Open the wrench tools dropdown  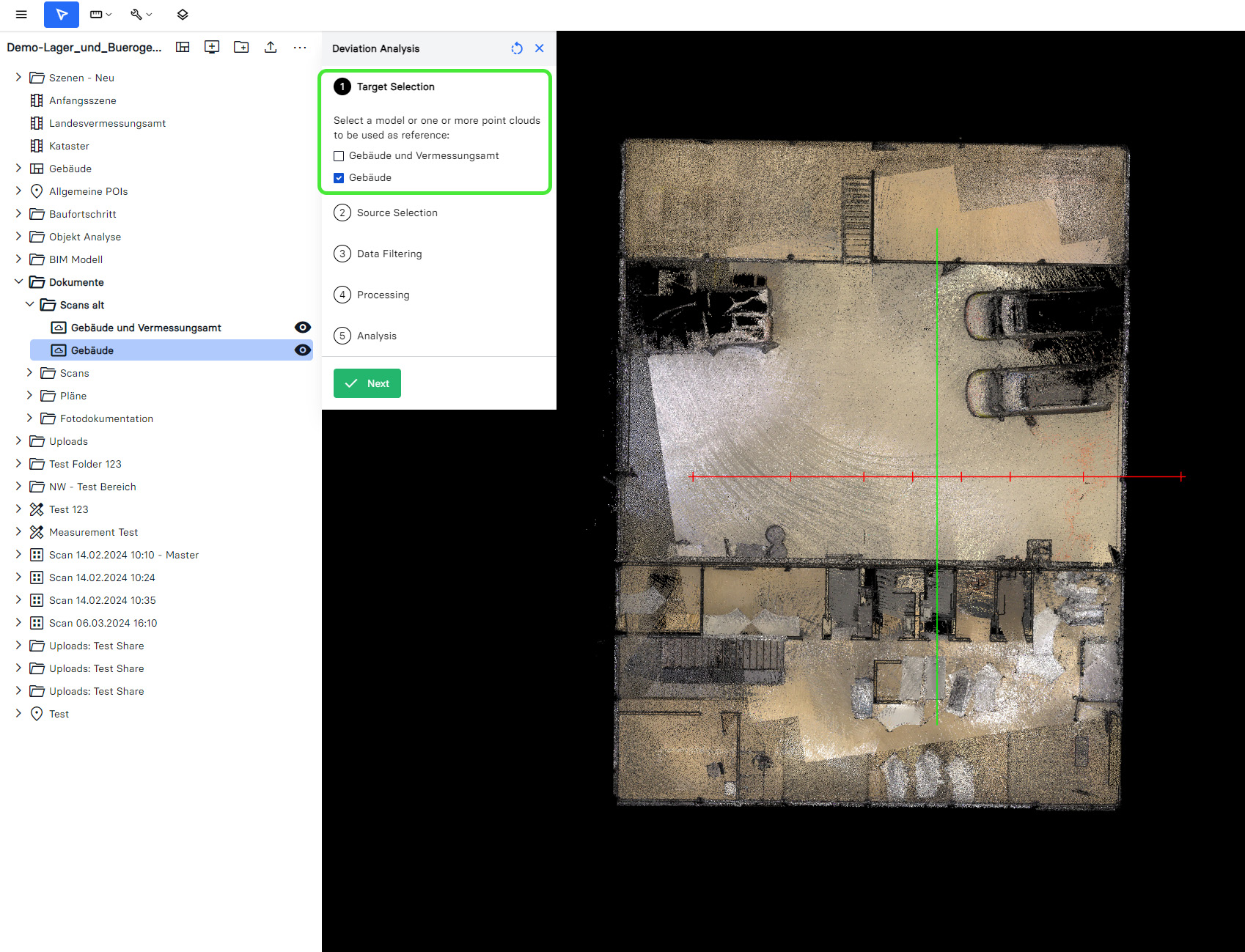[141, 15]
